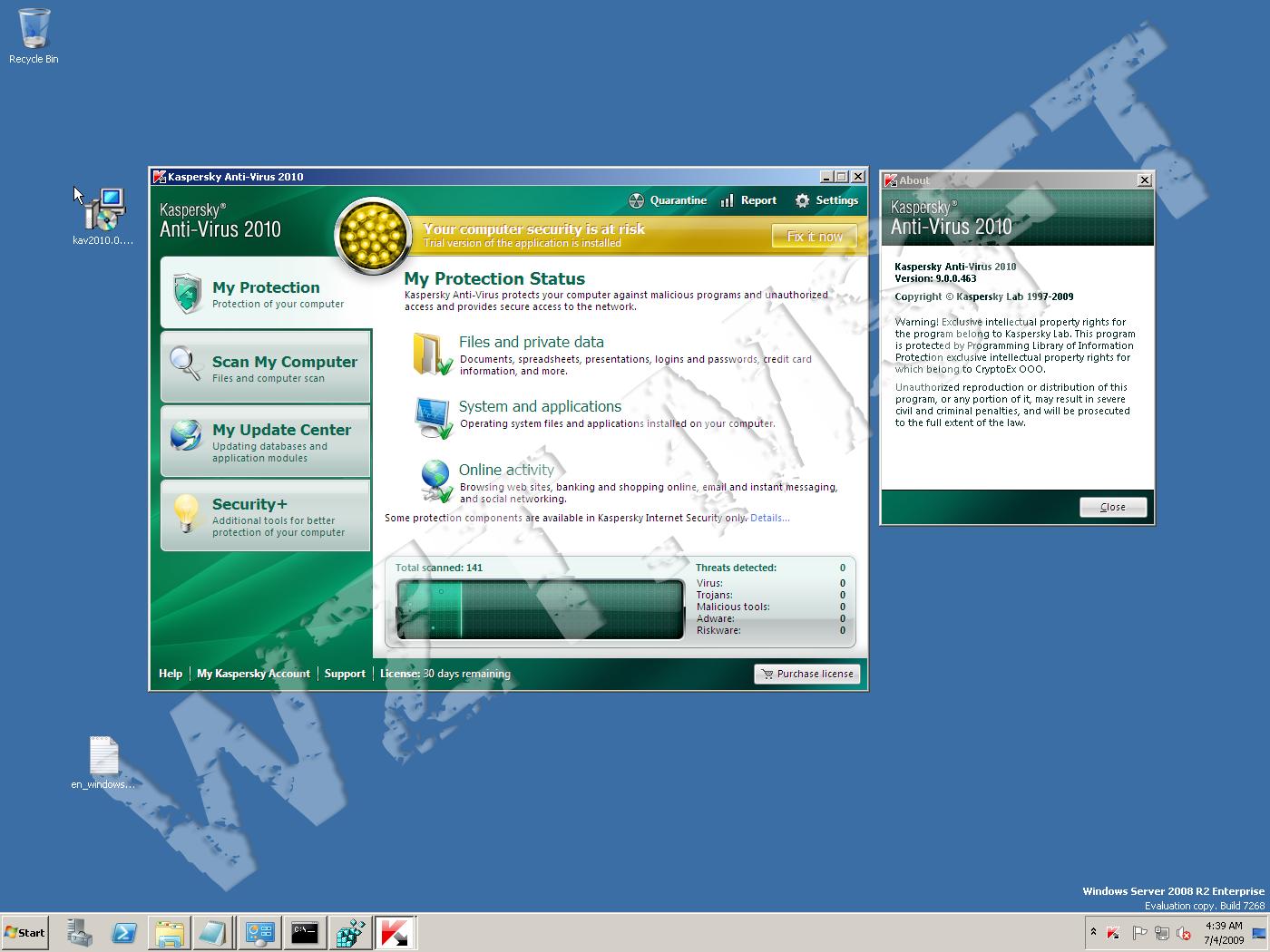
Task: Open Windows Explorer from the taskbar
Action: (x=170, y=933)
